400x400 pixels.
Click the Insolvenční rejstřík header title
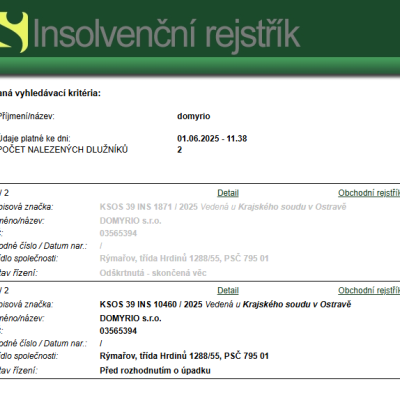[167, 33]
